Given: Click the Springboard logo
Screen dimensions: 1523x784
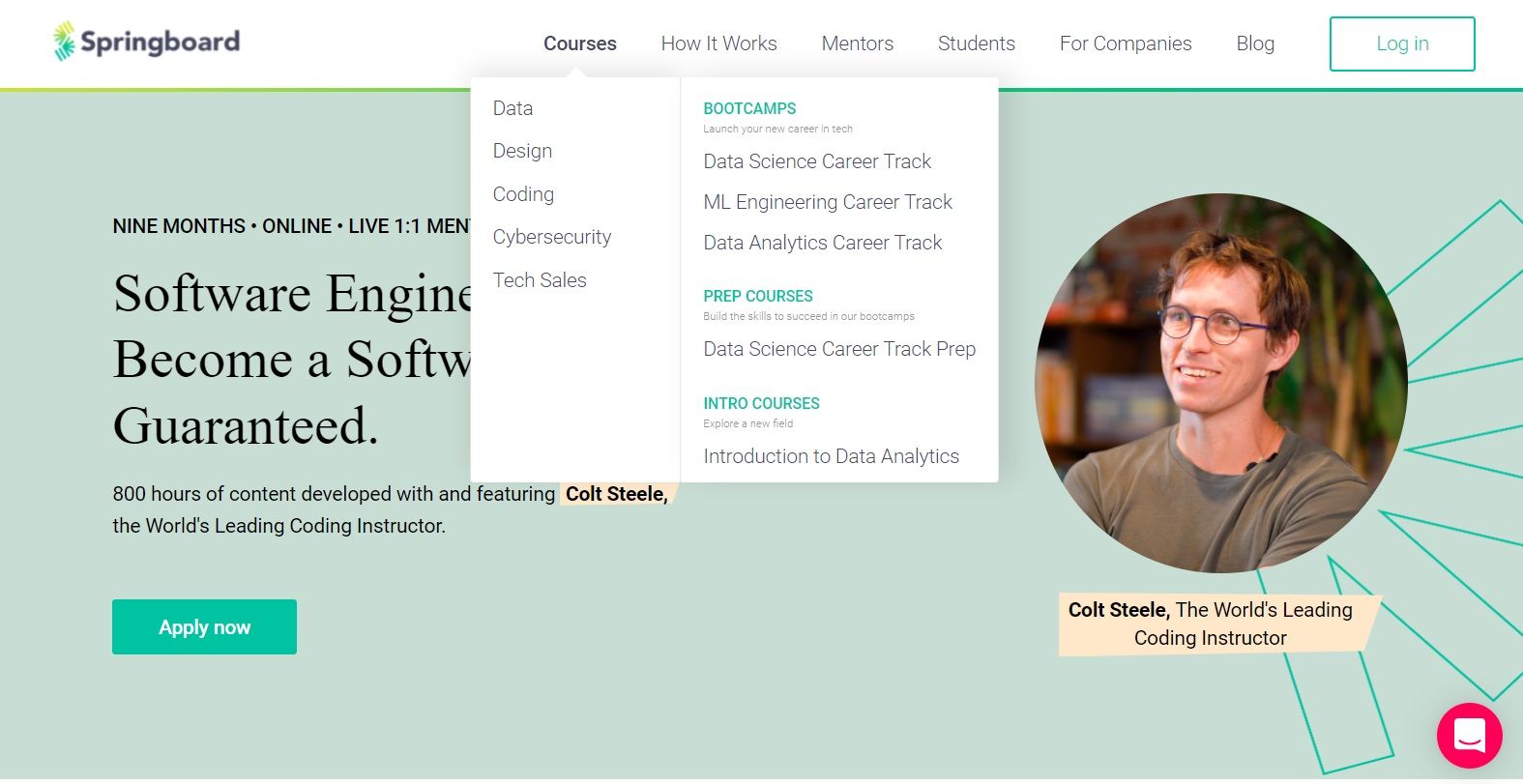Looking at the screenshot, I should tap(146, 43).
